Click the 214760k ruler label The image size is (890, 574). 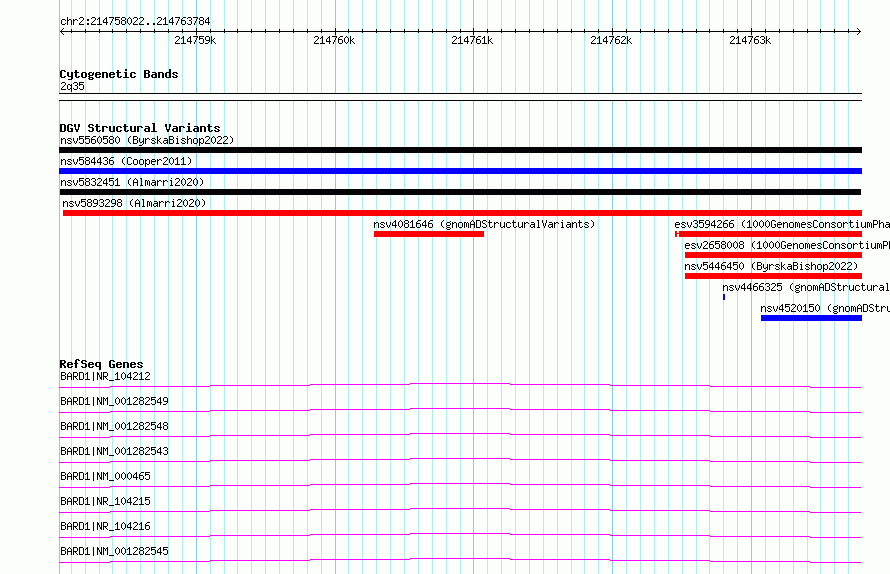point(334,40)
